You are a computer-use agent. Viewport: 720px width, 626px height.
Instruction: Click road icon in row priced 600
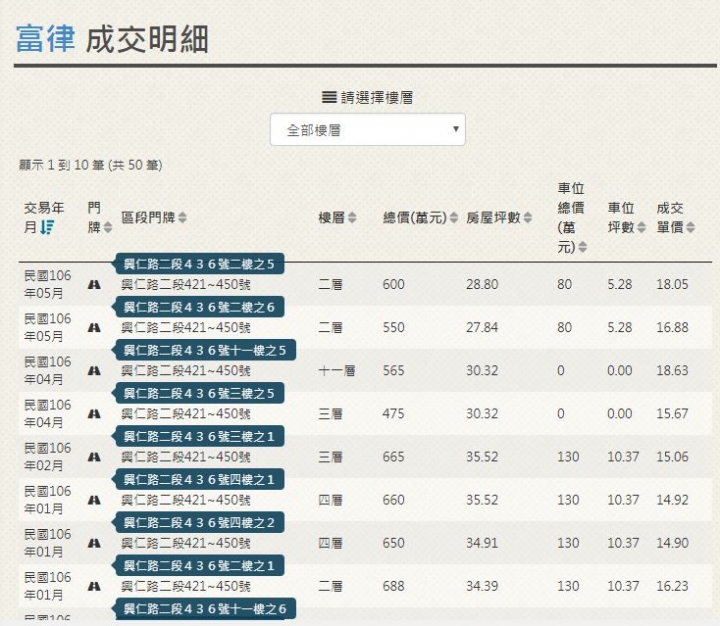[94, 285]
